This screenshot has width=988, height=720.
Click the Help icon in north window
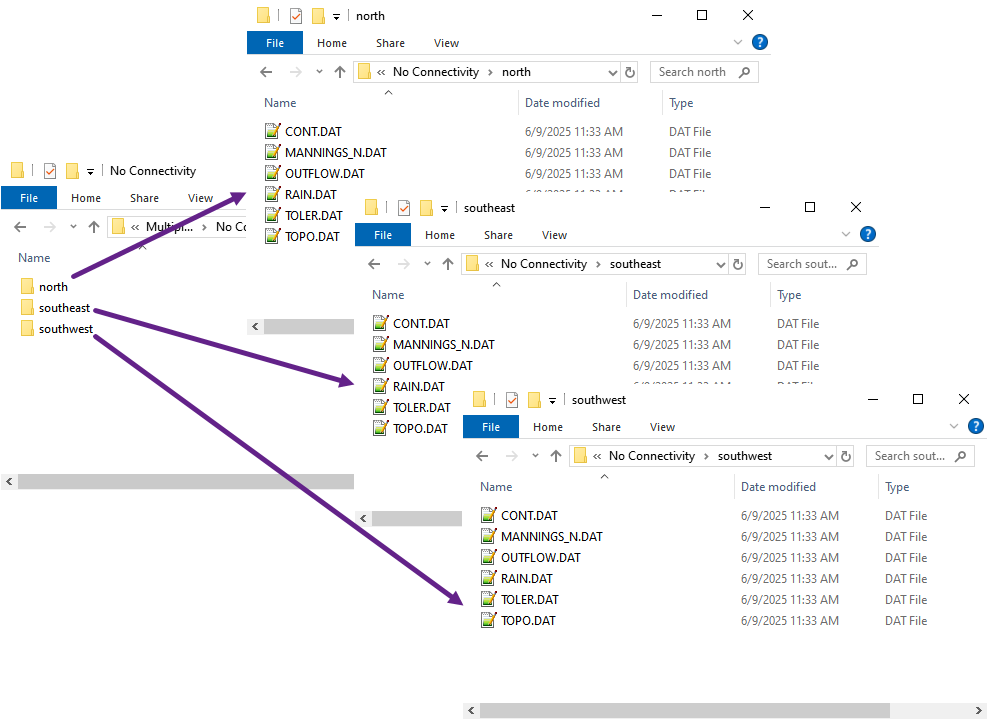click(x=759, y=42)
